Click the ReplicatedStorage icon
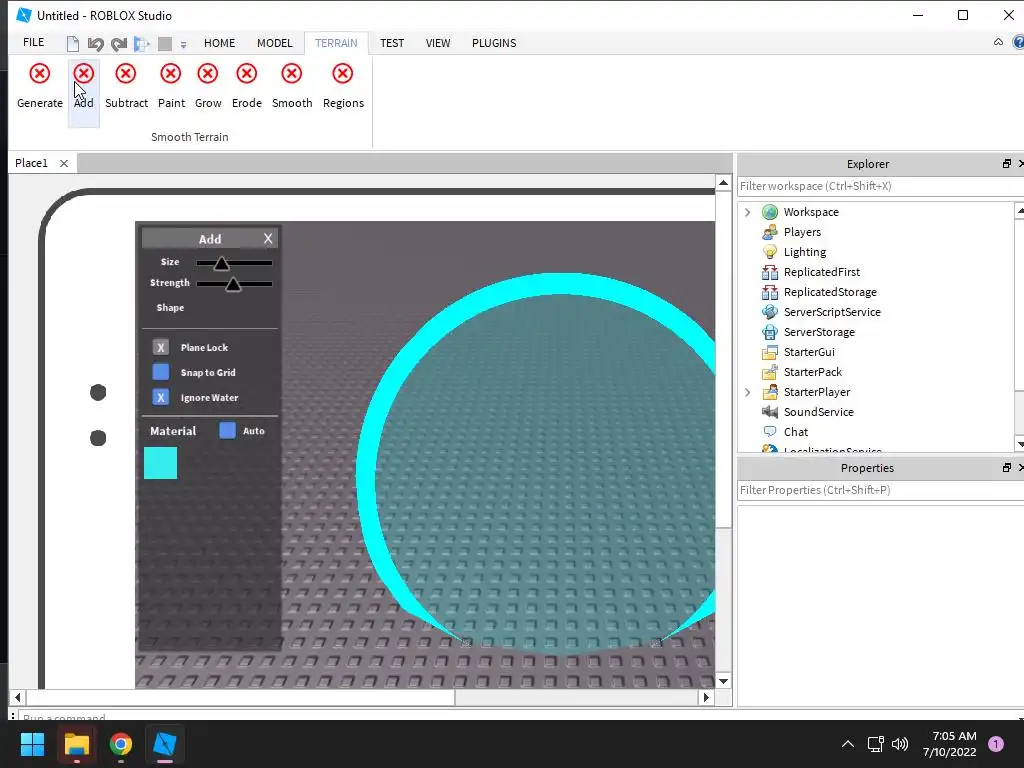Screen dimensions: 1024x768 pyautogui.click(x=770, y=292)
